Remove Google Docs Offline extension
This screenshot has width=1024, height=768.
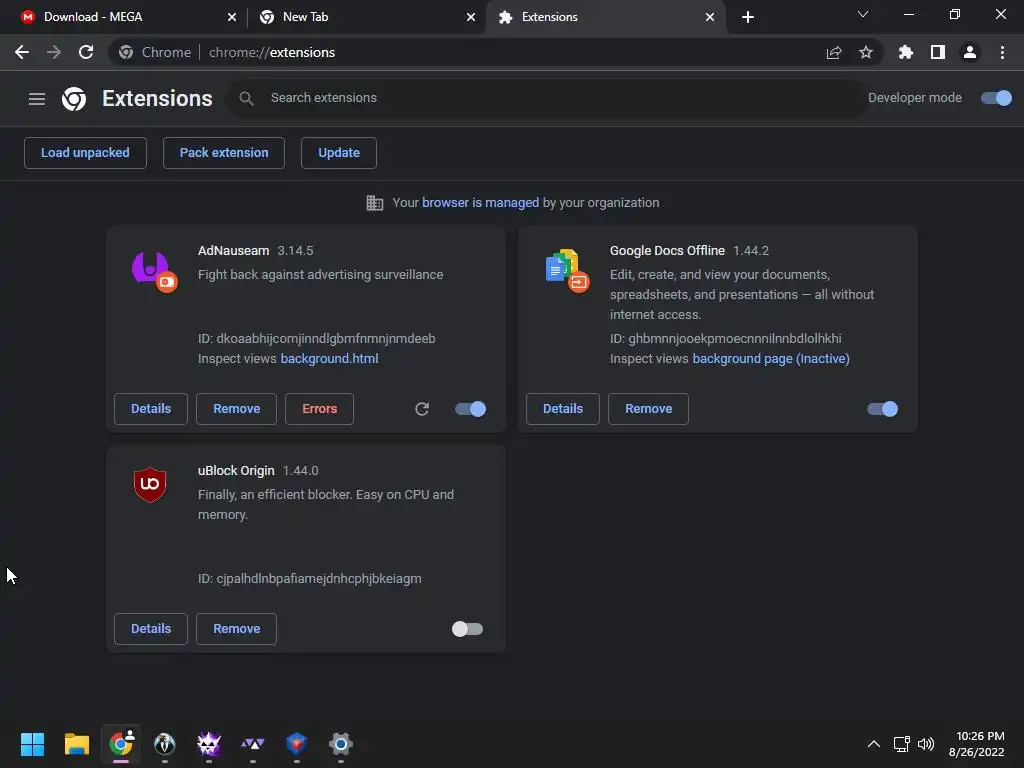[x=648, y=409]
